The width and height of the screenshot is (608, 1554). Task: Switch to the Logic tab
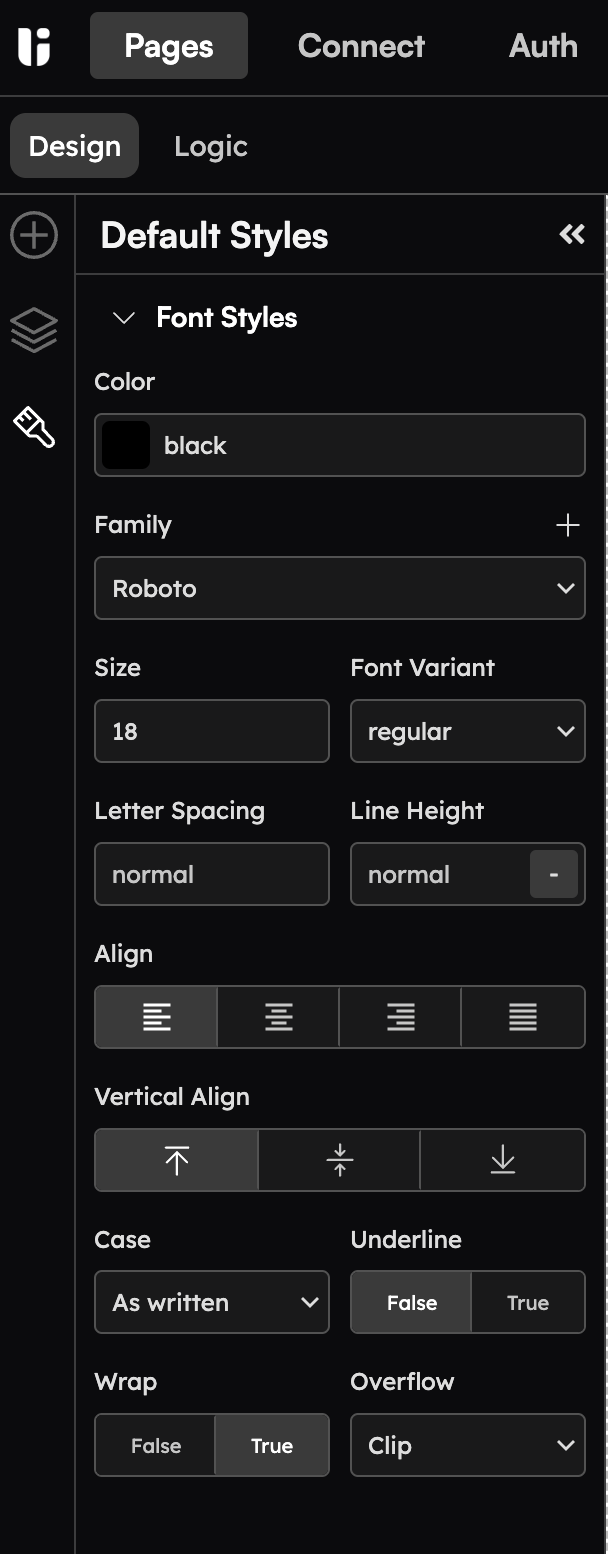(210, 146)
